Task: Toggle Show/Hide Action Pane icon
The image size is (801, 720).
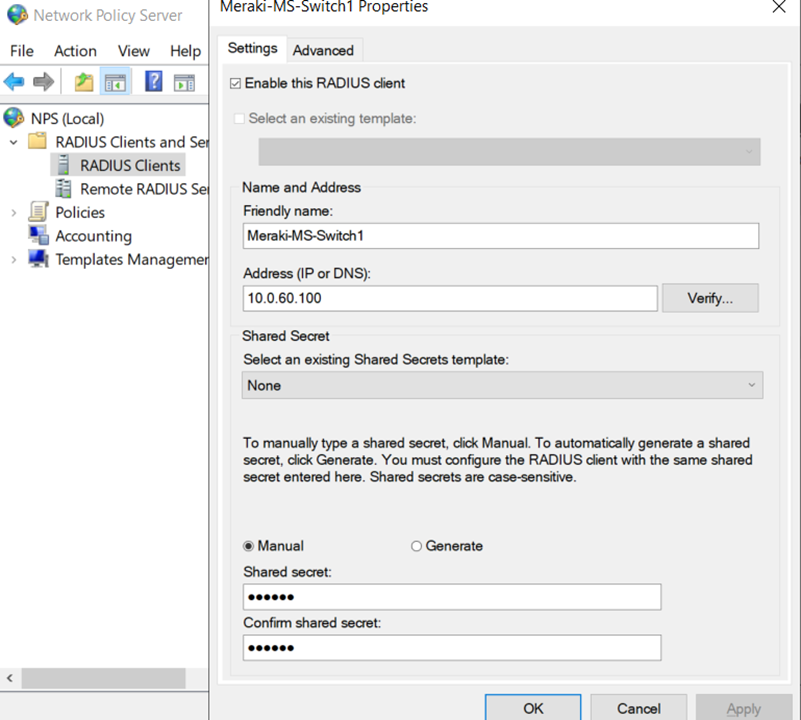Action: click(x=184, y=82)
